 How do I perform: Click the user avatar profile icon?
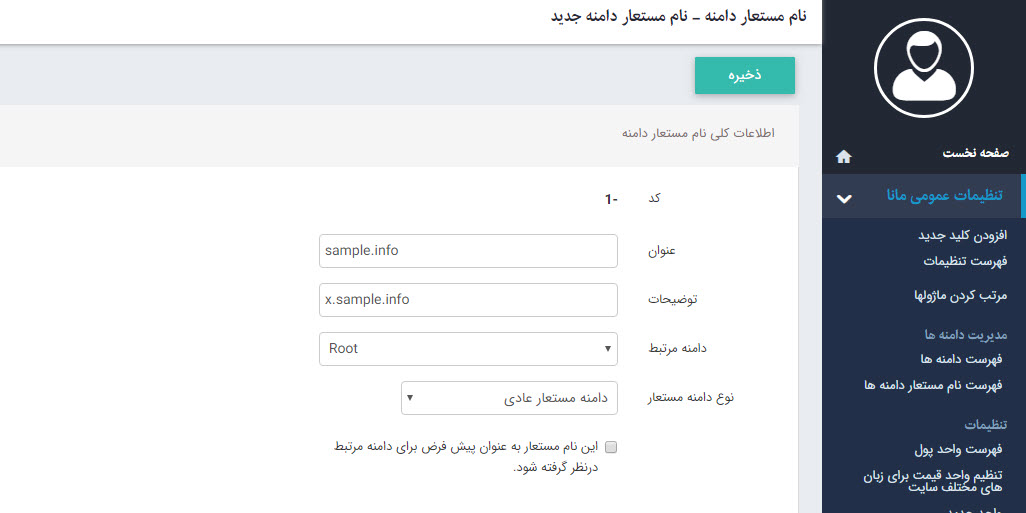click(923, 66)
